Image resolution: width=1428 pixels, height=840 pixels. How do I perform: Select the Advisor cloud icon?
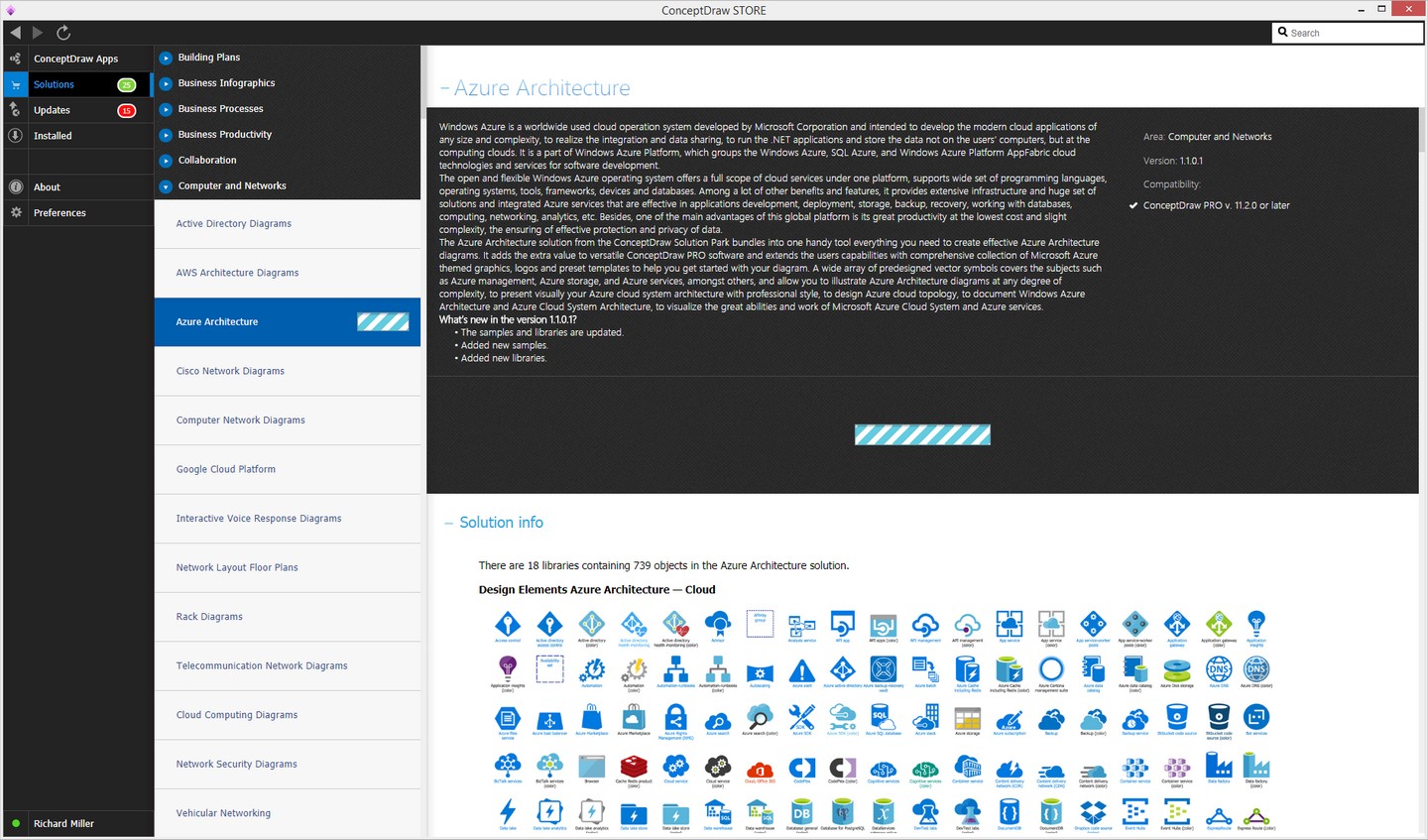point(717,624)
